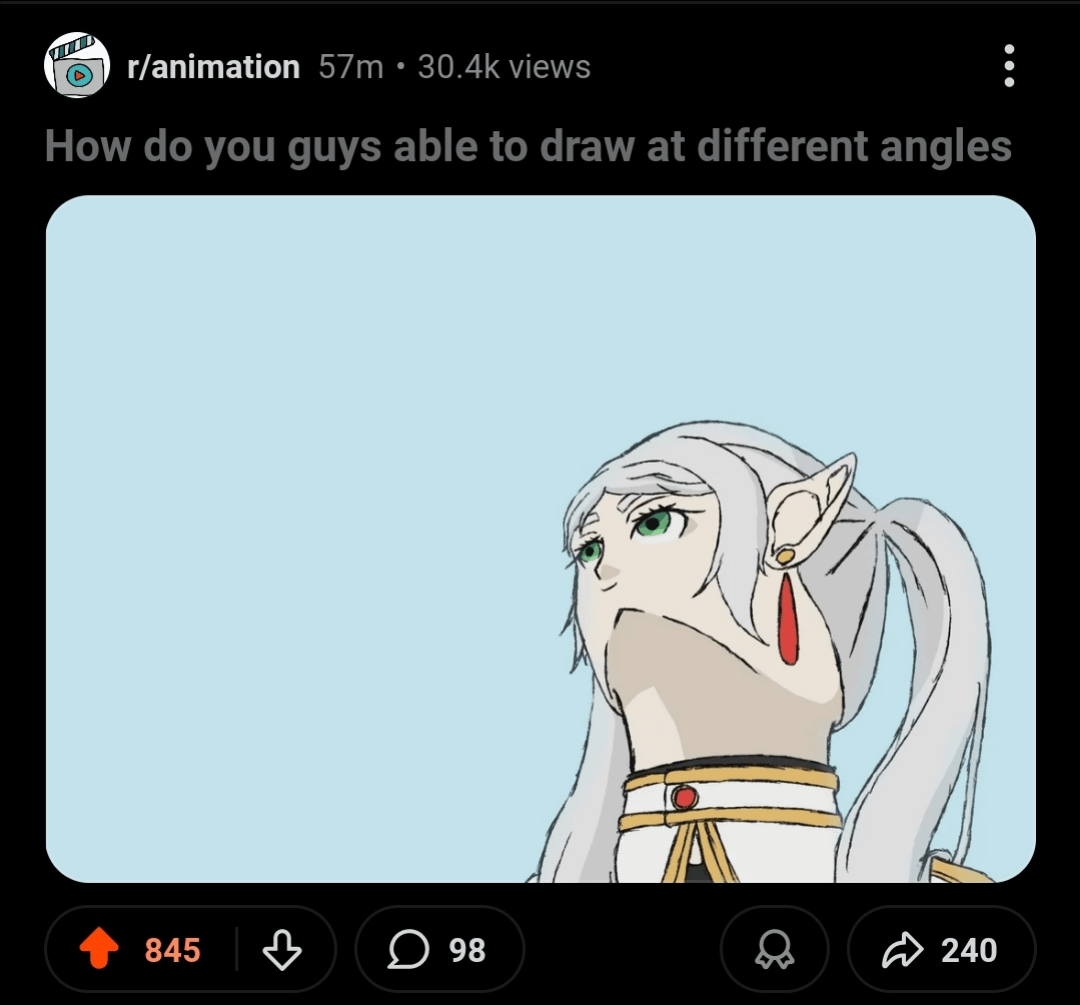Open the r/animation community avatar
The height and width of the screenshot is (1005, 1080).
coord(77,65)
